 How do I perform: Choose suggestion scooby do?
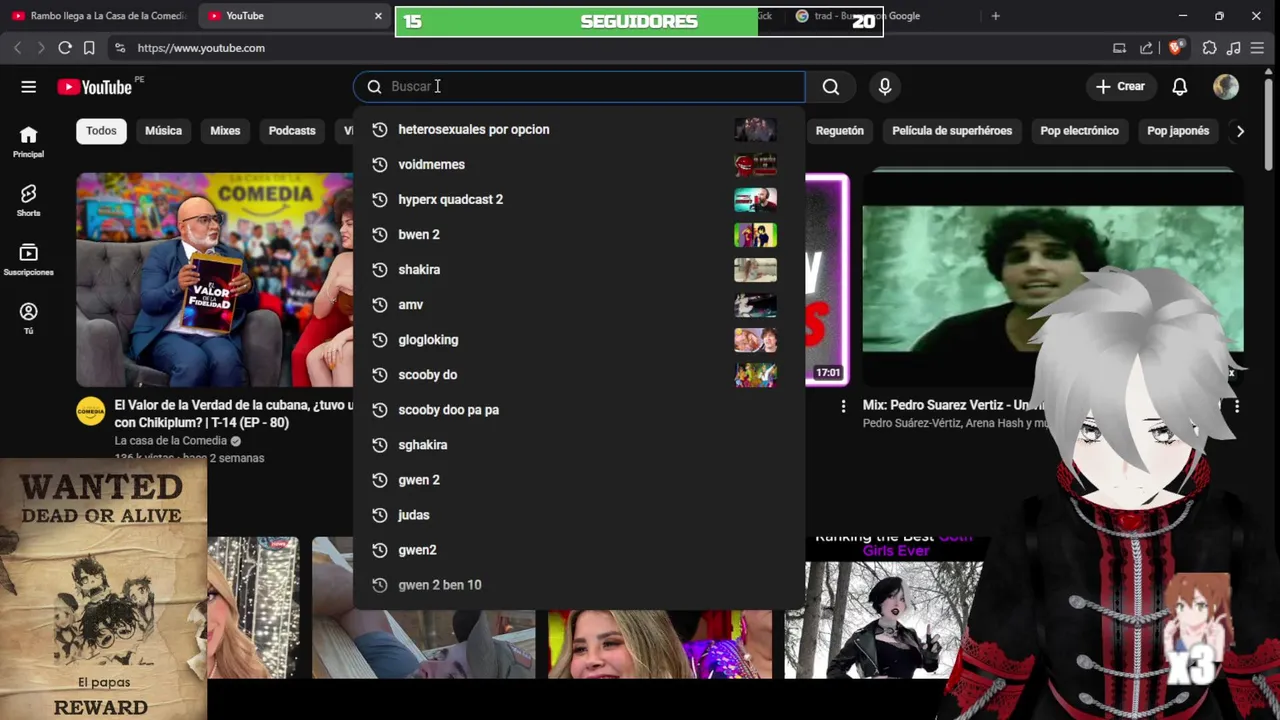(578, 374)
